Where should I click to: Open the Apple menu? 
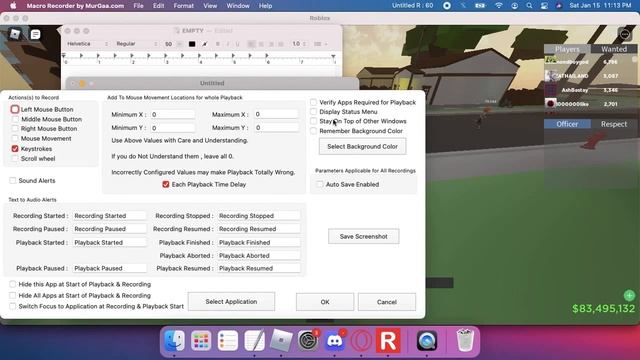click(13, 6)
